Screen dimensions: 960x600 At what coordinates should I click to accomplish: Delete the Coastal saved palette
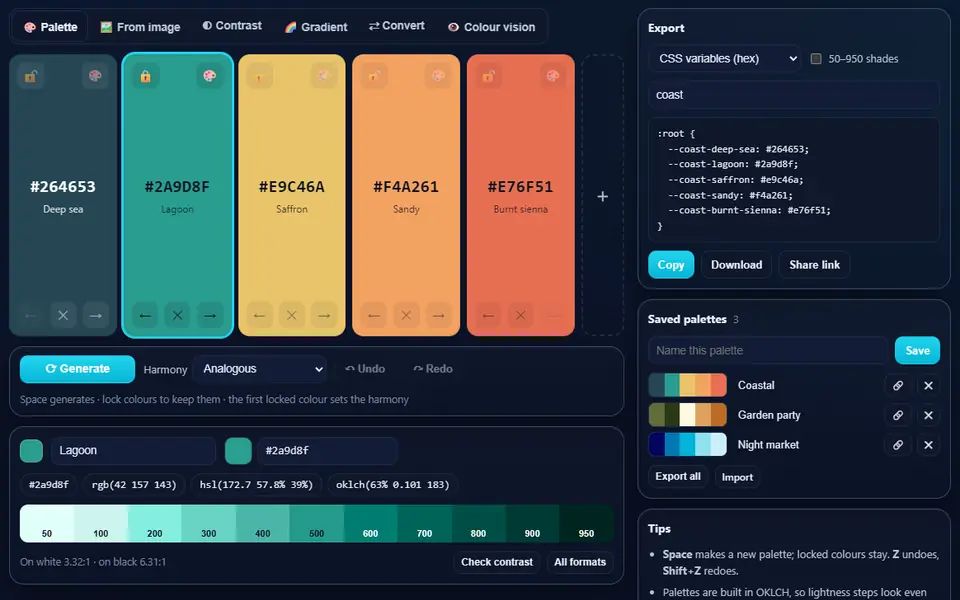tap(928, 385)
